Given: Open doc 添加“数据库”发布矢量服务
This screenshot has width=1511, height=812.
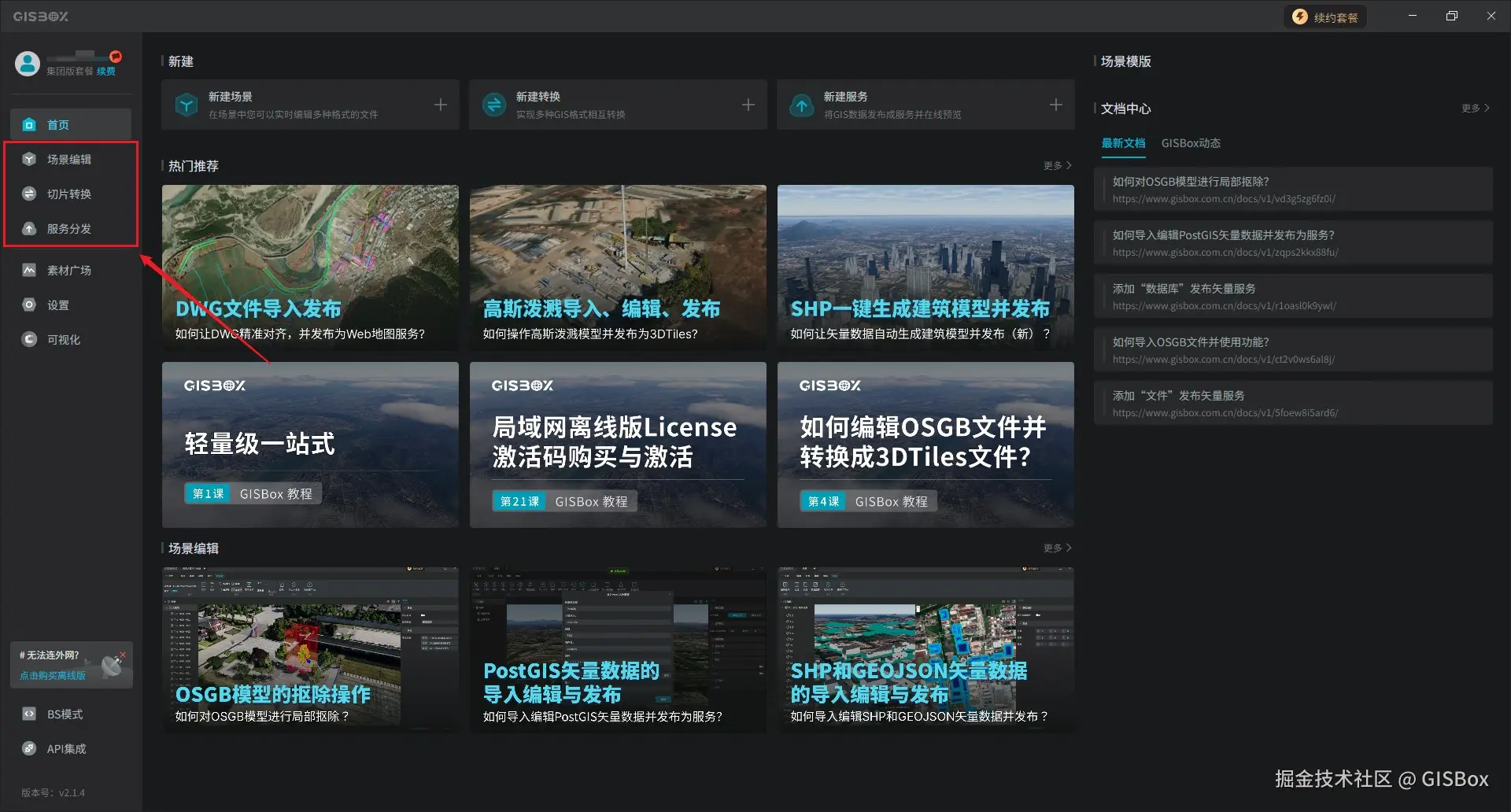Looking at the screenshot, I should [1293, 296].
